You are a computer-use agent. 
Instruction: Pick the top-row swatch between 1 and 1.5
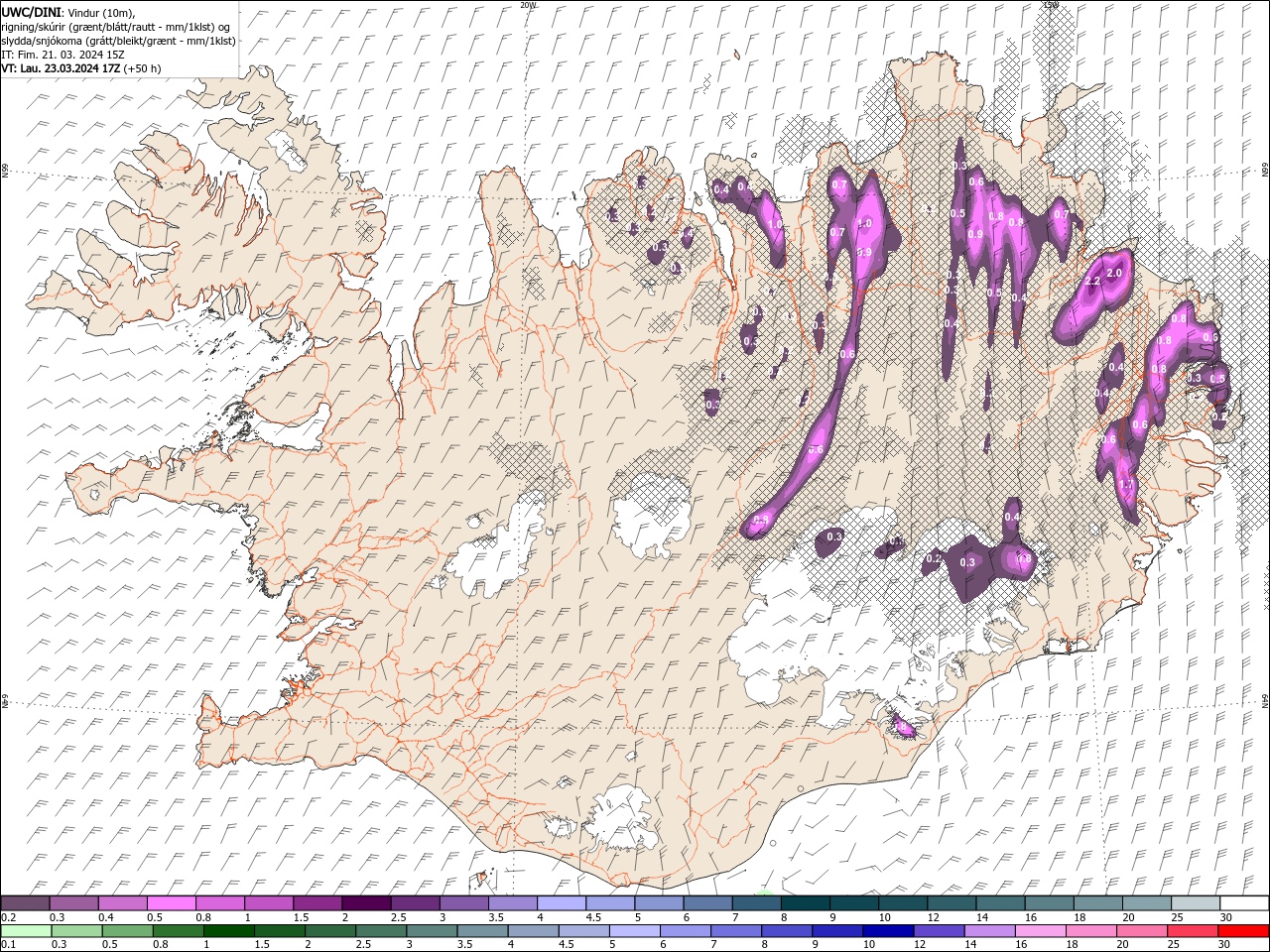click(x=269, y=903)
